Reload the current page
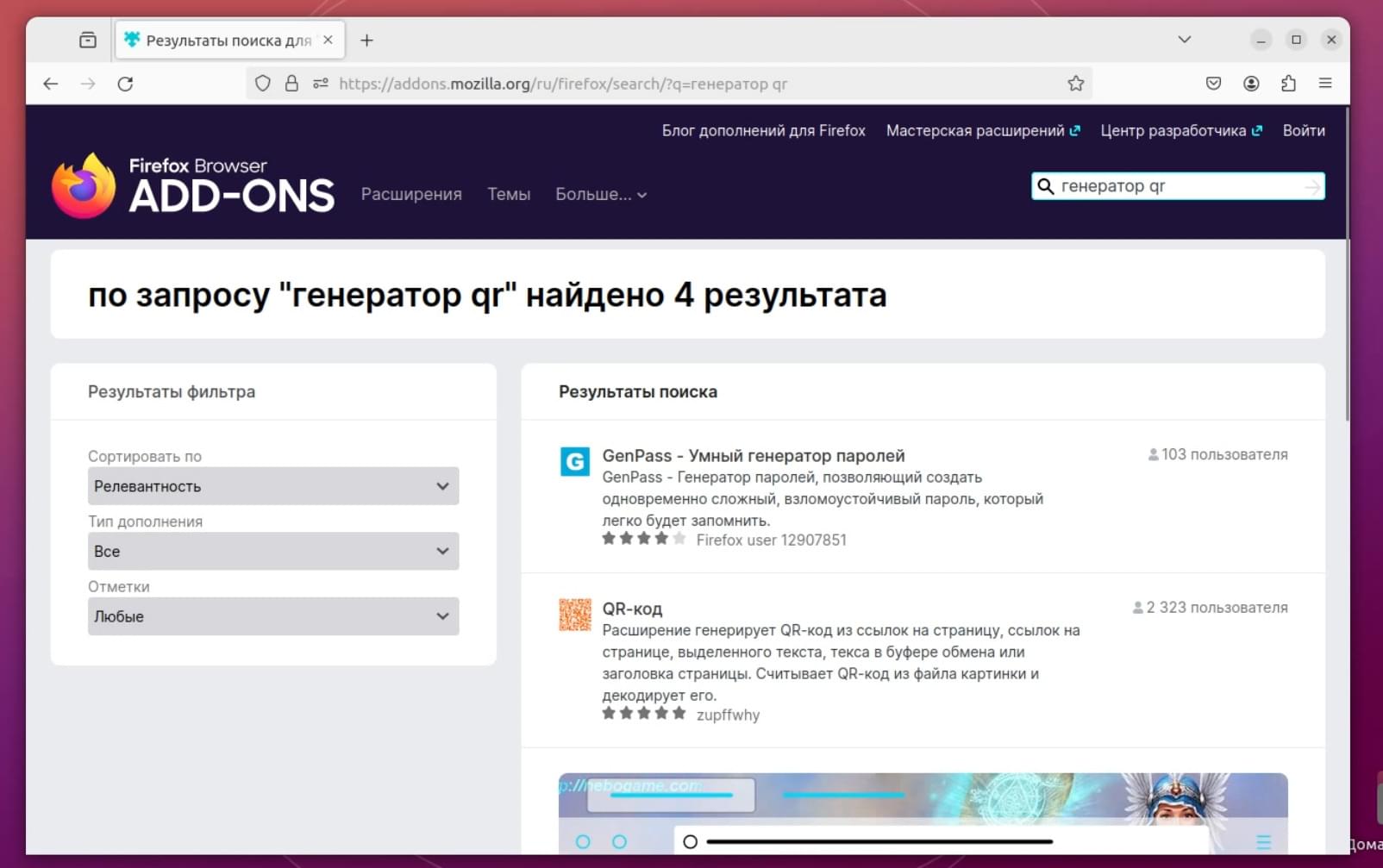The width and height of the screenshot is (1383, 868). 125,84
